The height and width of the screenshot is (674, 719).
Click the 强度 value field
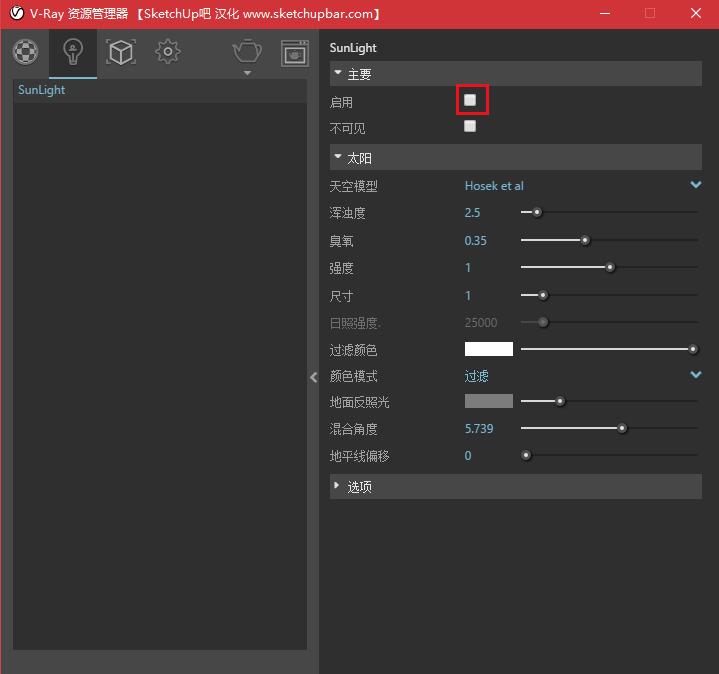tap(468, 268)
